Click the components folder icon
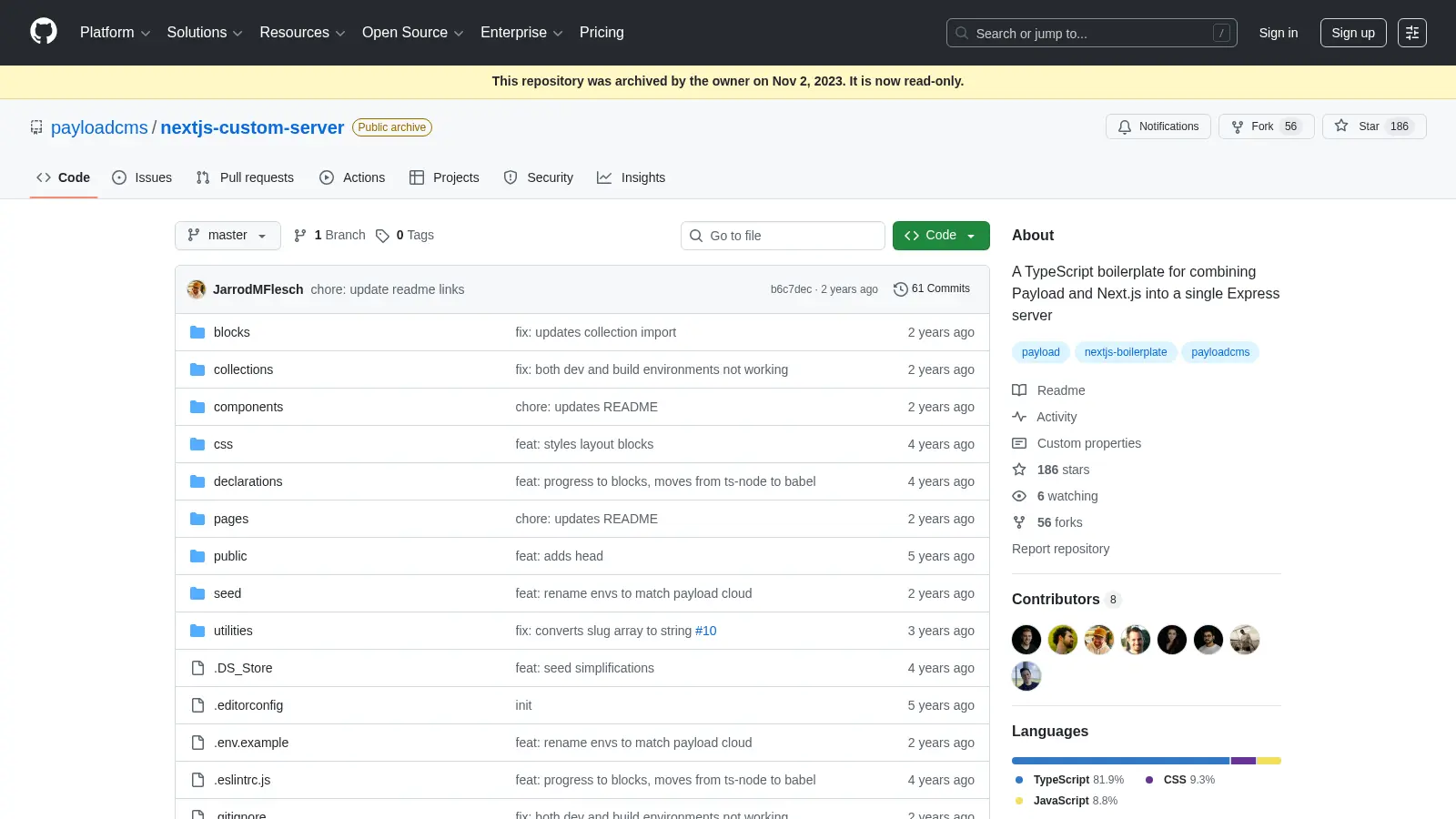1456x819 pixels. 197,407
